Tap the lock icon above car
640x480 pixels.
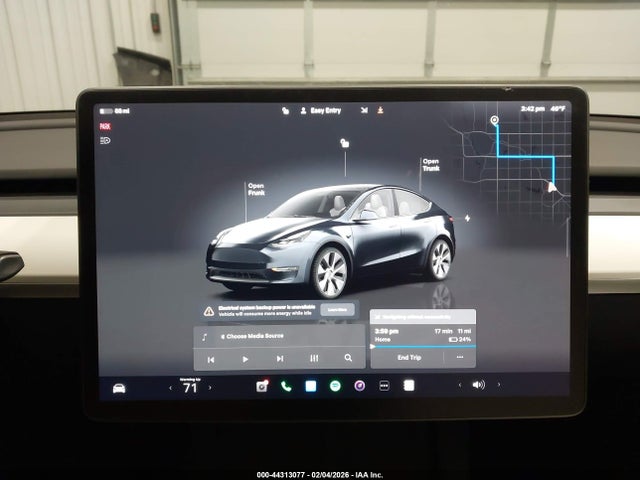tap(345, 143)
